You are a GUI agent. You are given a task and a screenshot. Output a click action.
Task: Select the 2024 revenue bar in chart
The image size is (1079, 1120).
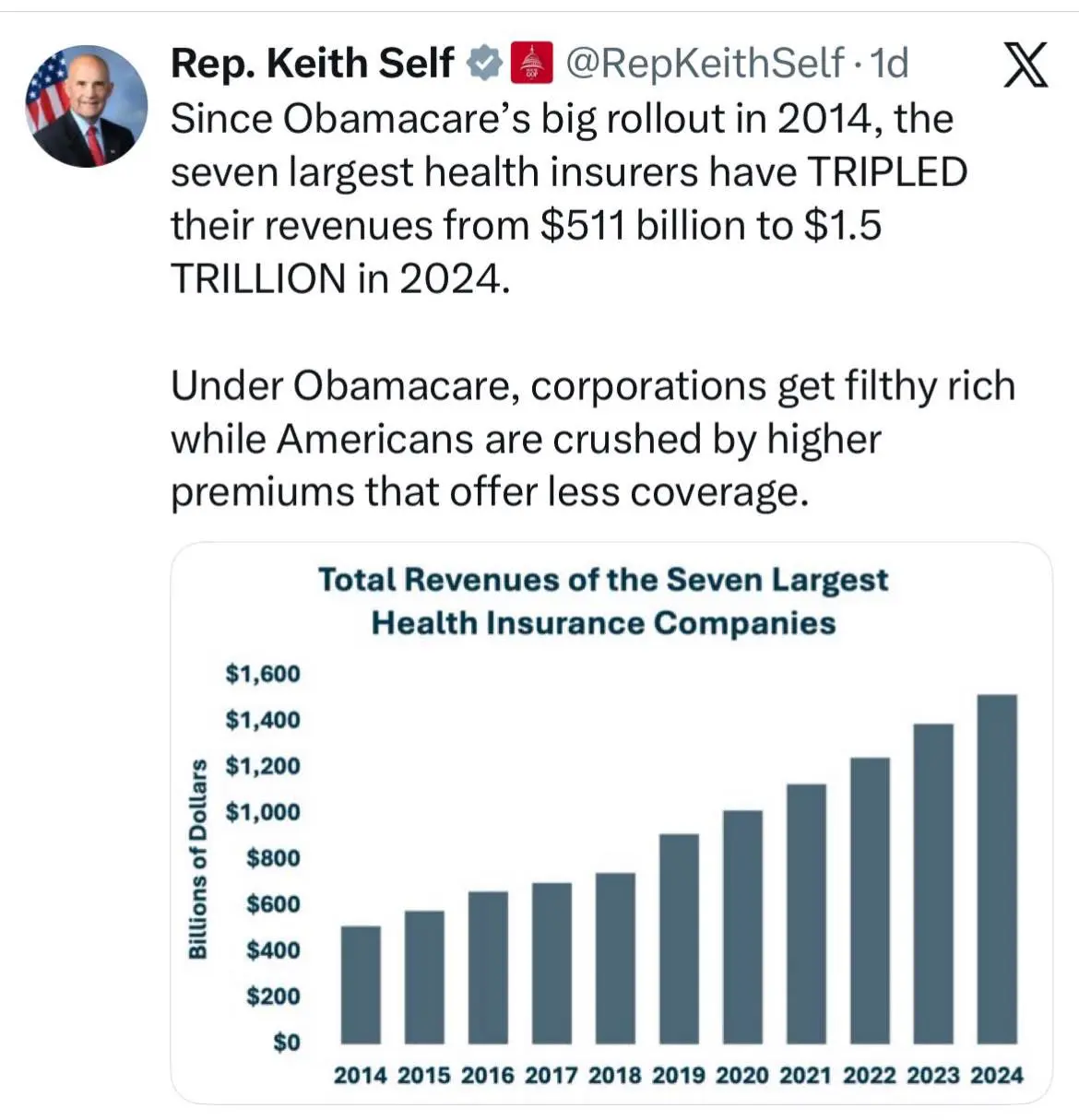pyautogui.click(x=997, y=868)
